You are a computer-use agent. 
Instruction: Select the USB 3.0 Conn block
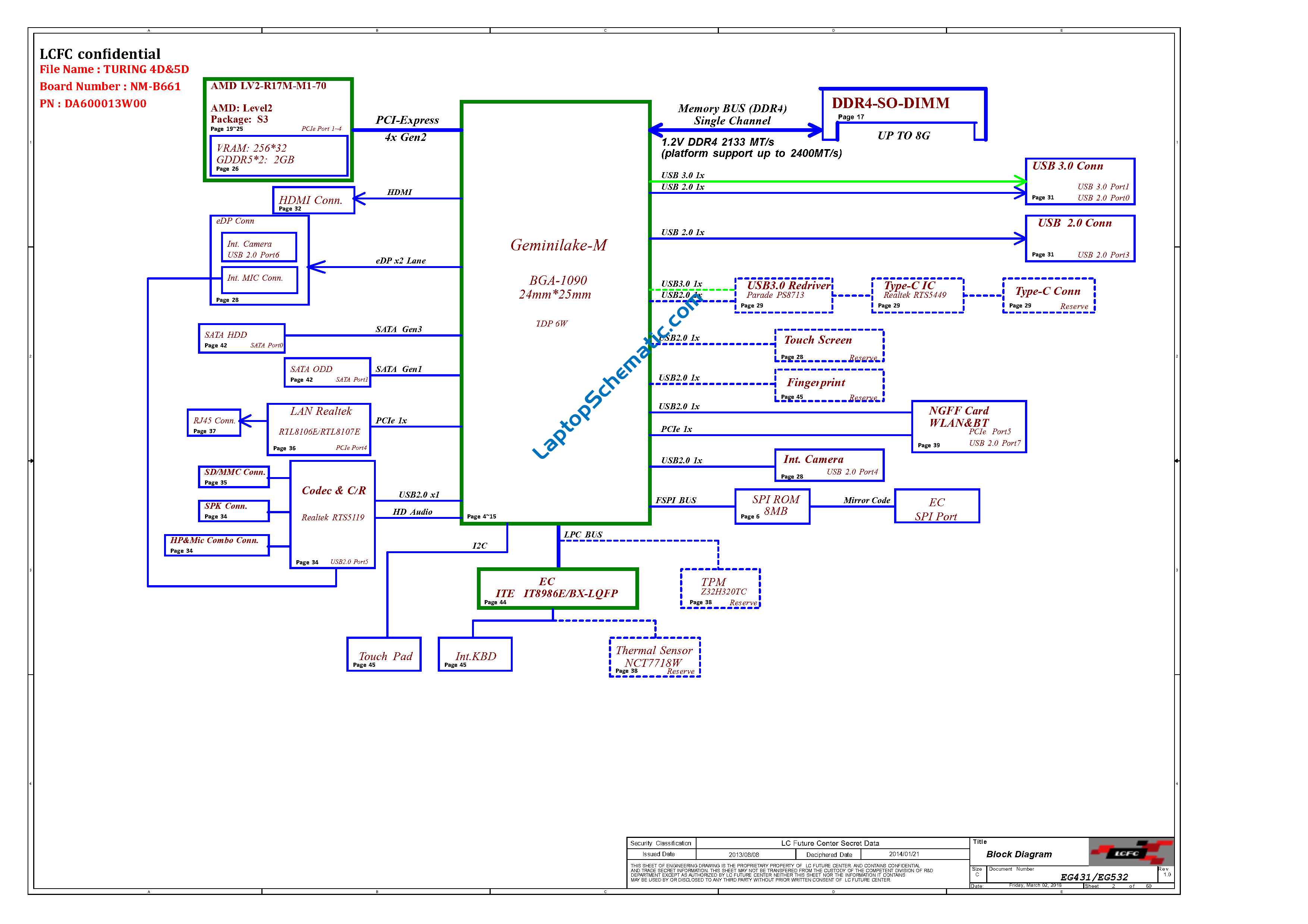pyautogui.click(x=1080, y=182)
